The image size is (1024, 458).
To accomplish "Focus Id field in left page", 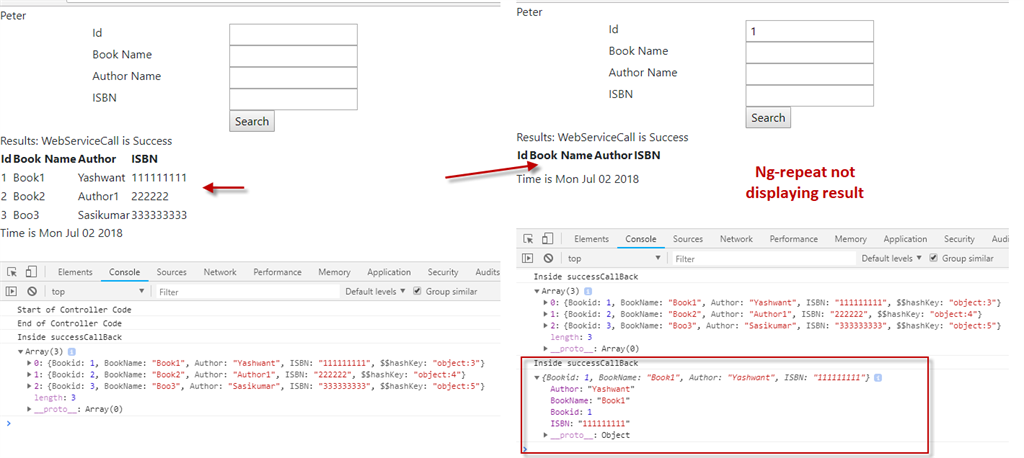I will 293,35.
